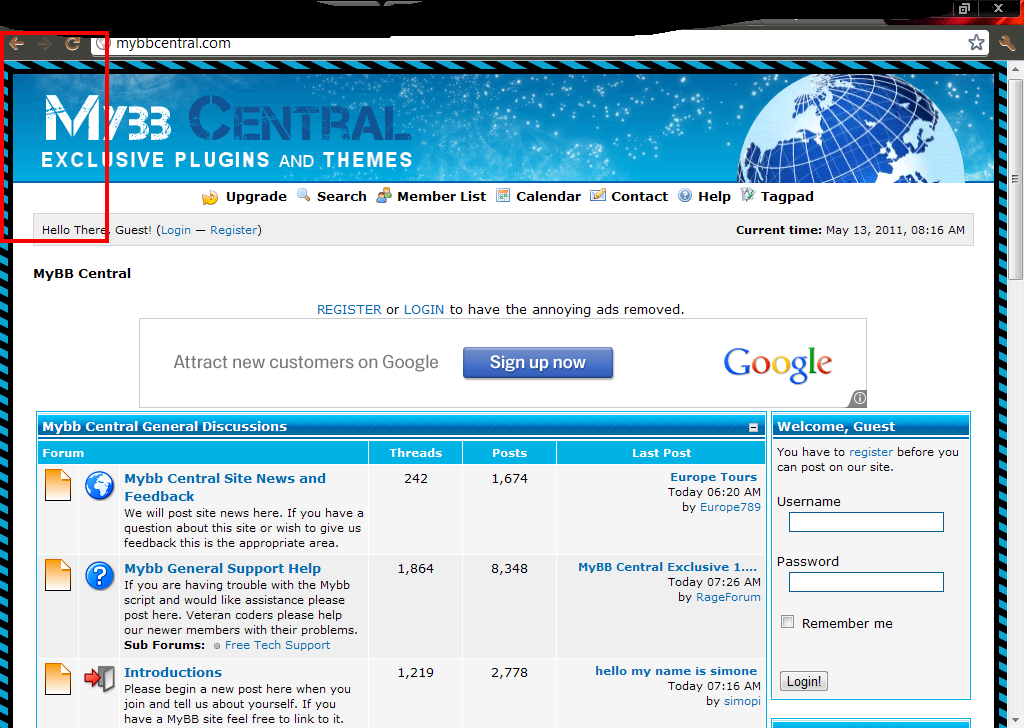The width and height of the screenshot is (1024, 728).
Task: Click the Username input field
Action: [x=866, y=522]
